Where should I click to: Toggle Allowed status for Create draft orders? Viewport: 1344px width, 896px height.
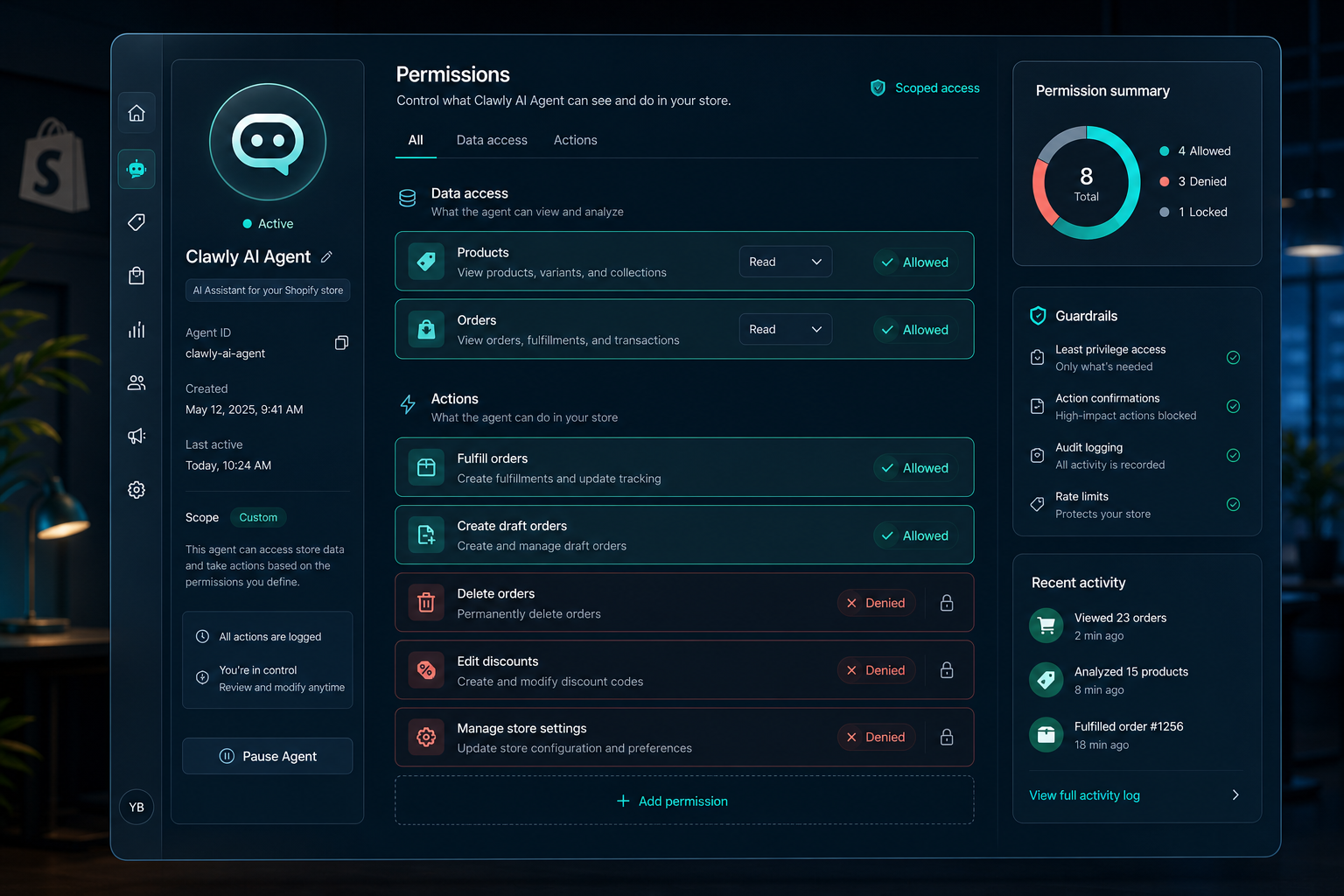point(914,535)
